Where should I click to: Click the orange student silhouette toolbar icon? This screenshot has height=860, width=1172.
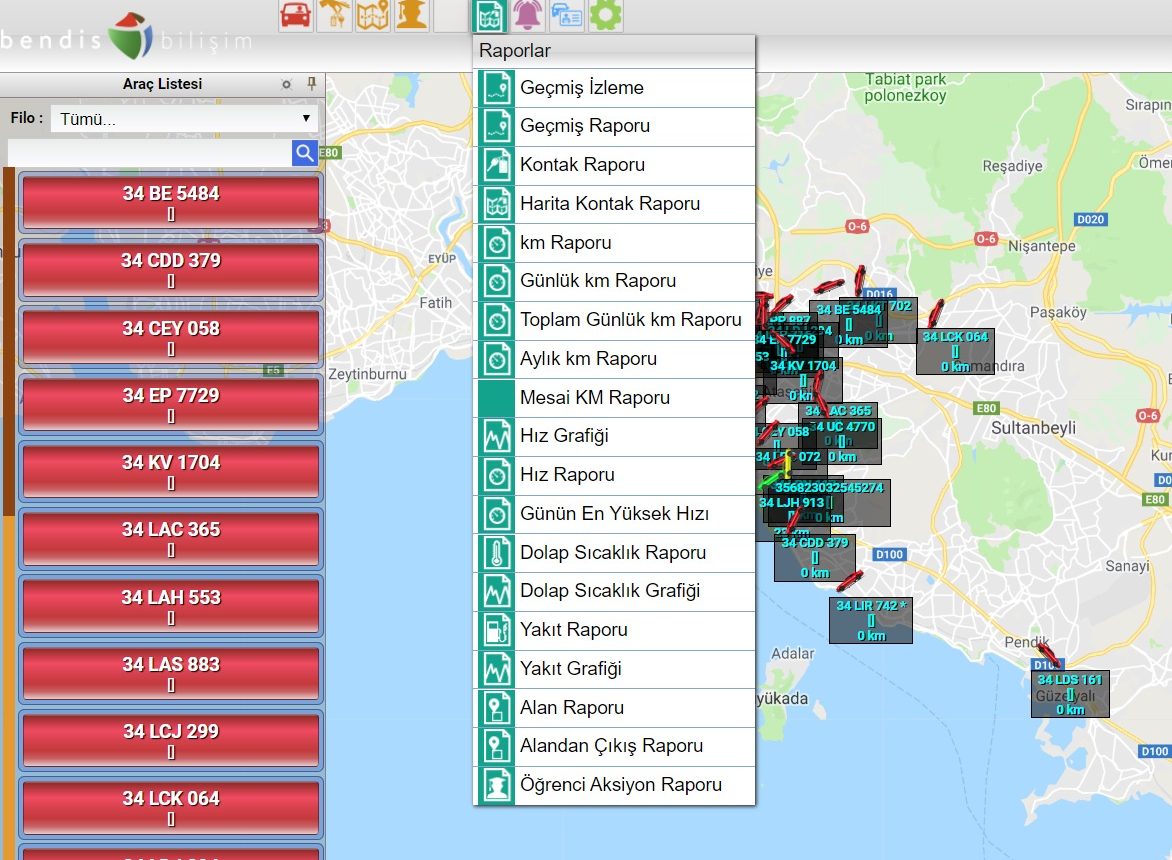pyautogui.click(x=412, y=15)
